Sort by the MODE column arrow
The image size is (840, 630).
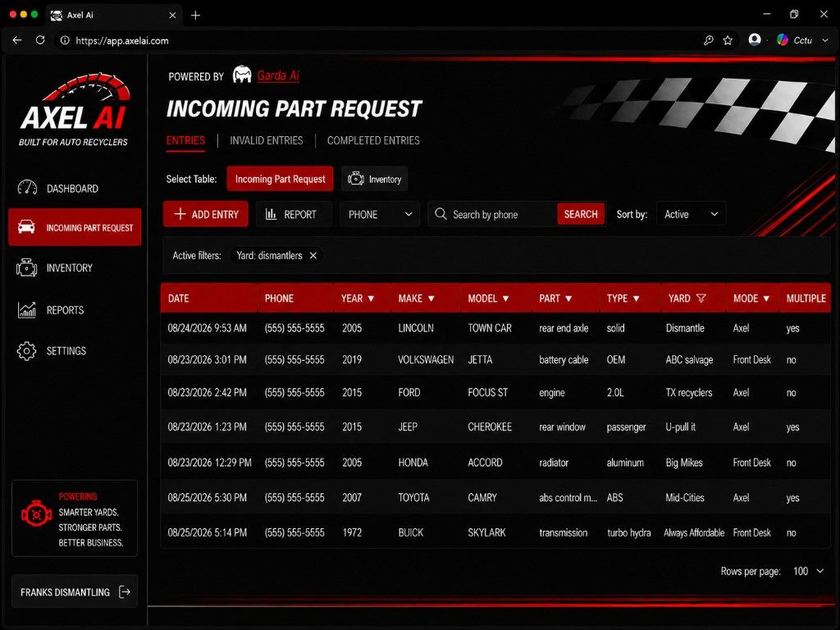tap(766, 298)
